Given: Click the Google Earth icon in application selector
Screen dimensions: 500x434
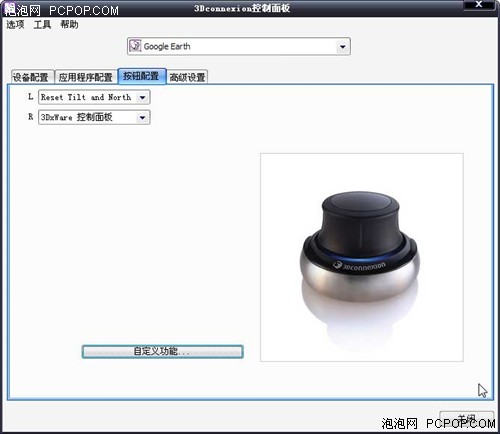Looking at the screenshot, I should (x=135, y=46).
